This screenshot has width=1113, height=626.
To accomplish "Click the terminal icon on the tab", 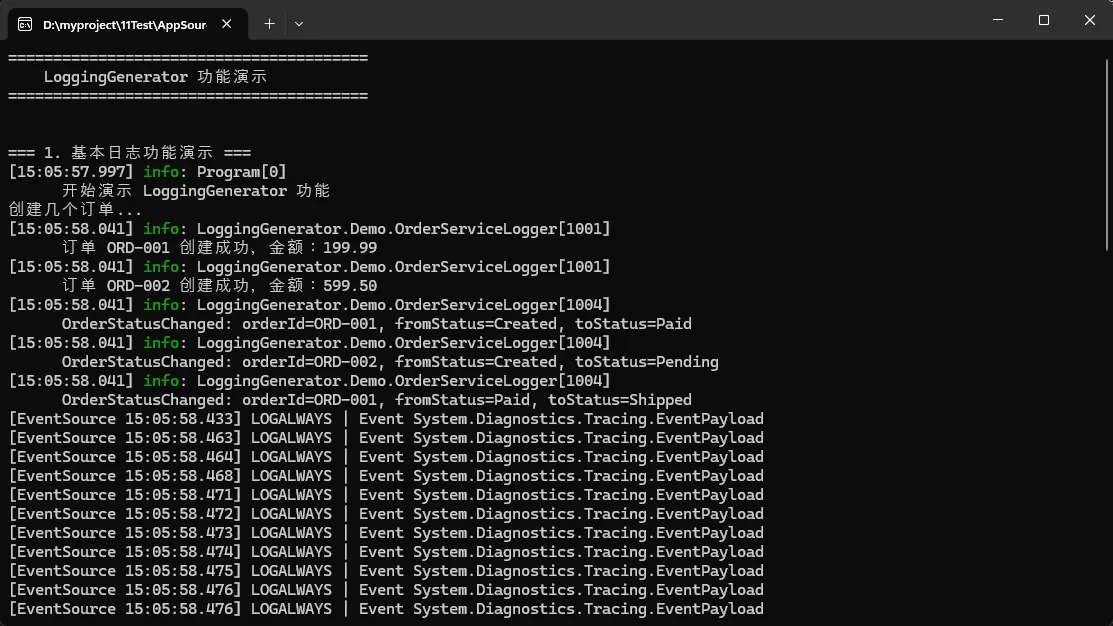I will click(25, 23).
